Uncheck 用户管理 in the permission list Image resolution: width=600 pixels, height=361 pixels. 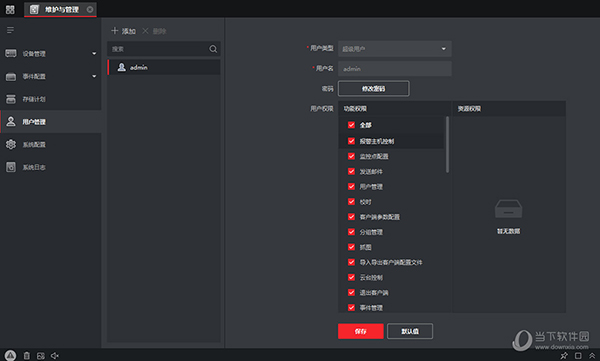click(x=351, y=186)
